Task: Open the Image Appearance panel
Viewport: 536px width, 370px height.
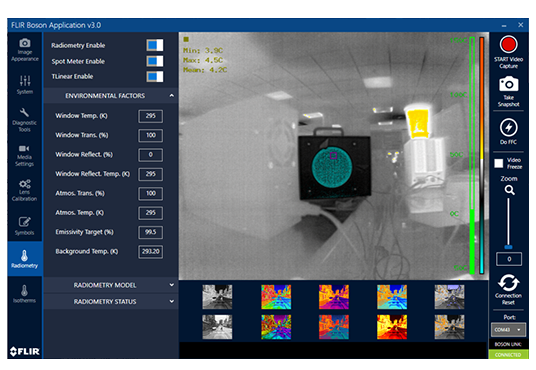Action: point(25,50)
